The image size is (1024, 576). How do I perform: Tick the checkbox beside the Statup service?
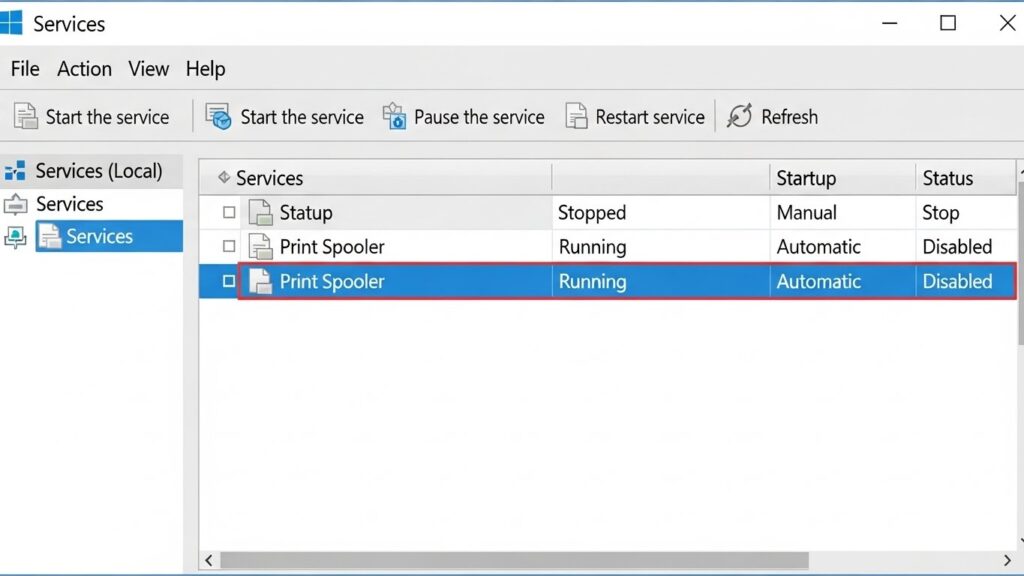coord(229,213)
